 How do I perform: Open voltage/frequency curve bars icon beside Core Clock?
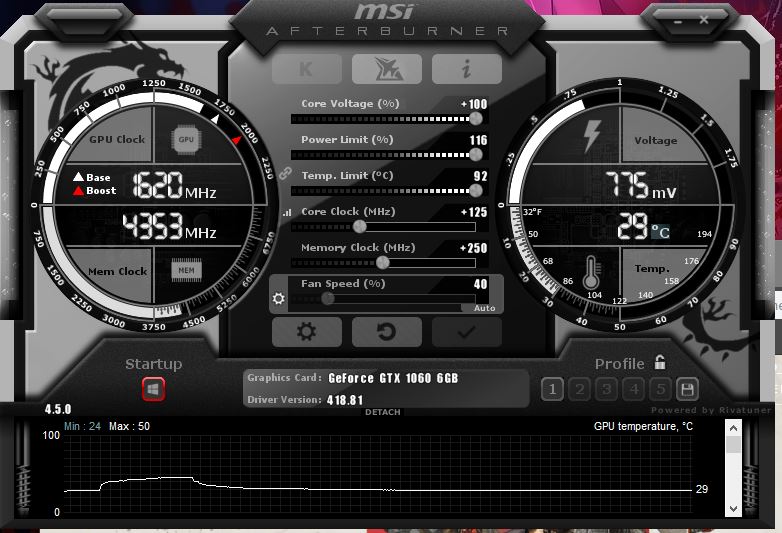(x=287, y=212)
